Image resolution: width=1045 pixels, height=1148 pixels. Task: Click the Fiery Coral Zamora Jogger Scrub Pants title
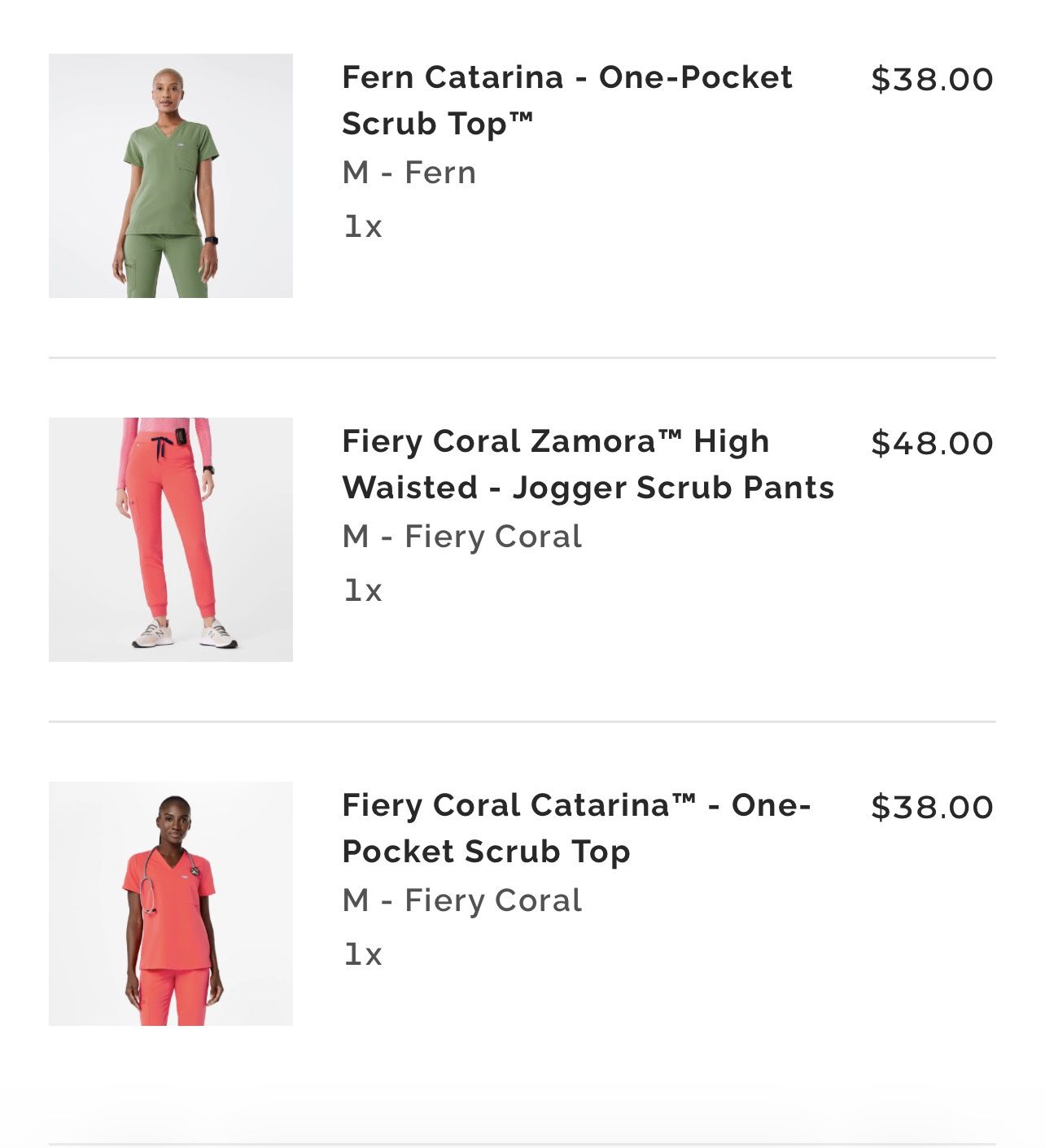[588, 464]
